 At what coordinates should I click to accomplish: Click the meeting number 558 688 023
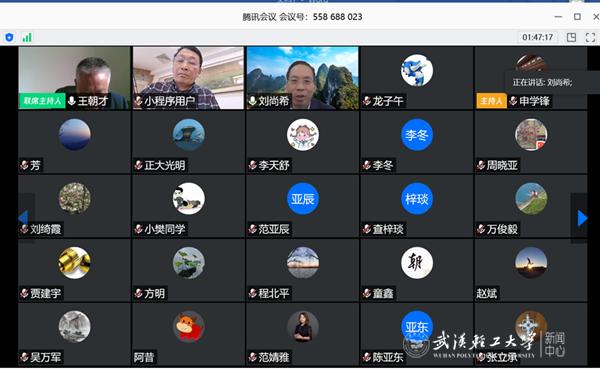pos(338,17)
